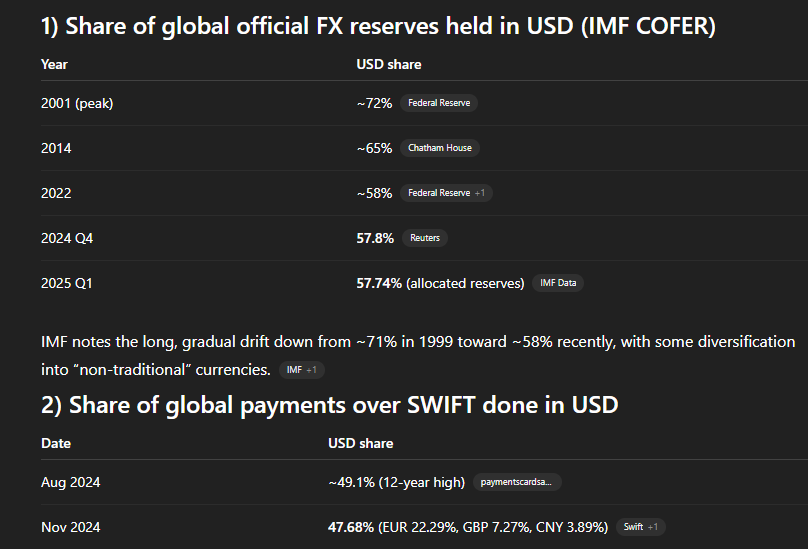Click the bold 57.74% value

pyautogui.click(x=379, y=283)
